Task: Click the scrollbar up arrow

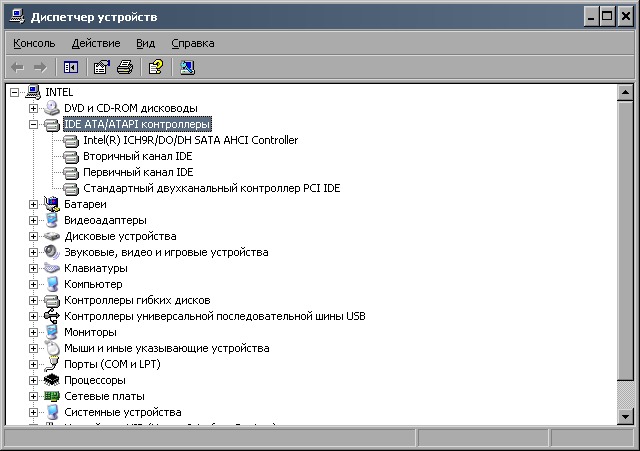Action: point(625,93)
